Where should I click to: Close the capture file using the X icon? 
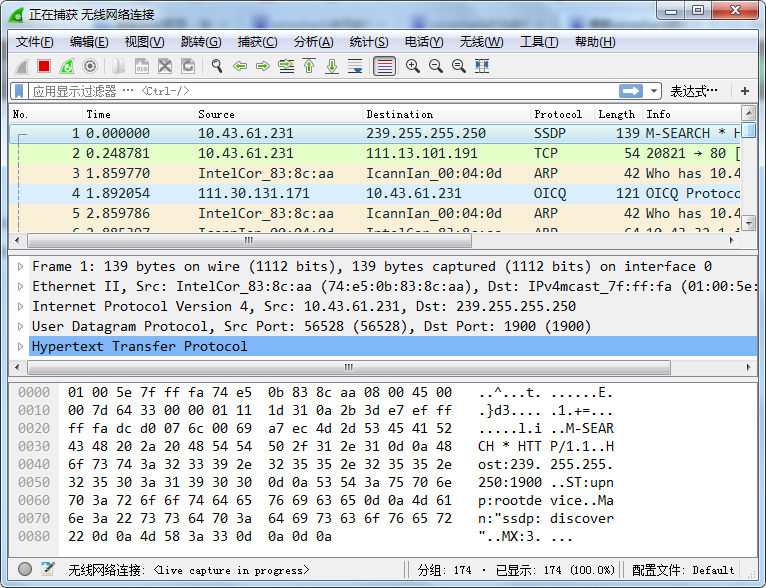(165, 66)
